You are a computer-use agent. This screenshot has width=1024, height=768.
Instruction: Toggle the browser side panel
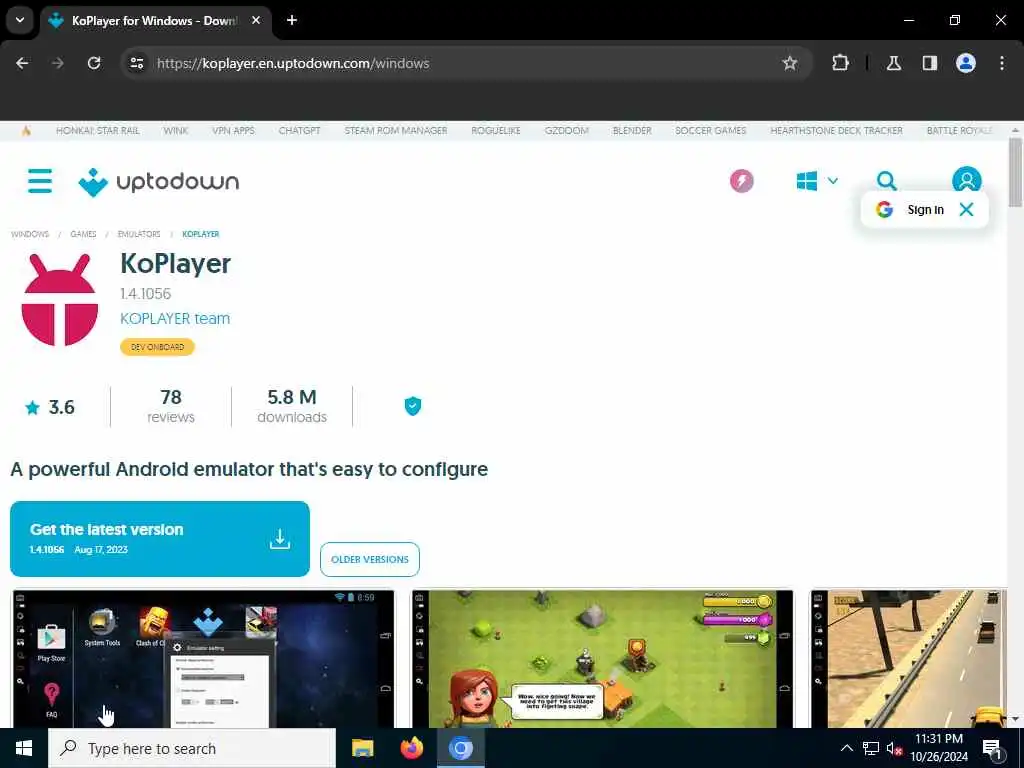(929, 63)
